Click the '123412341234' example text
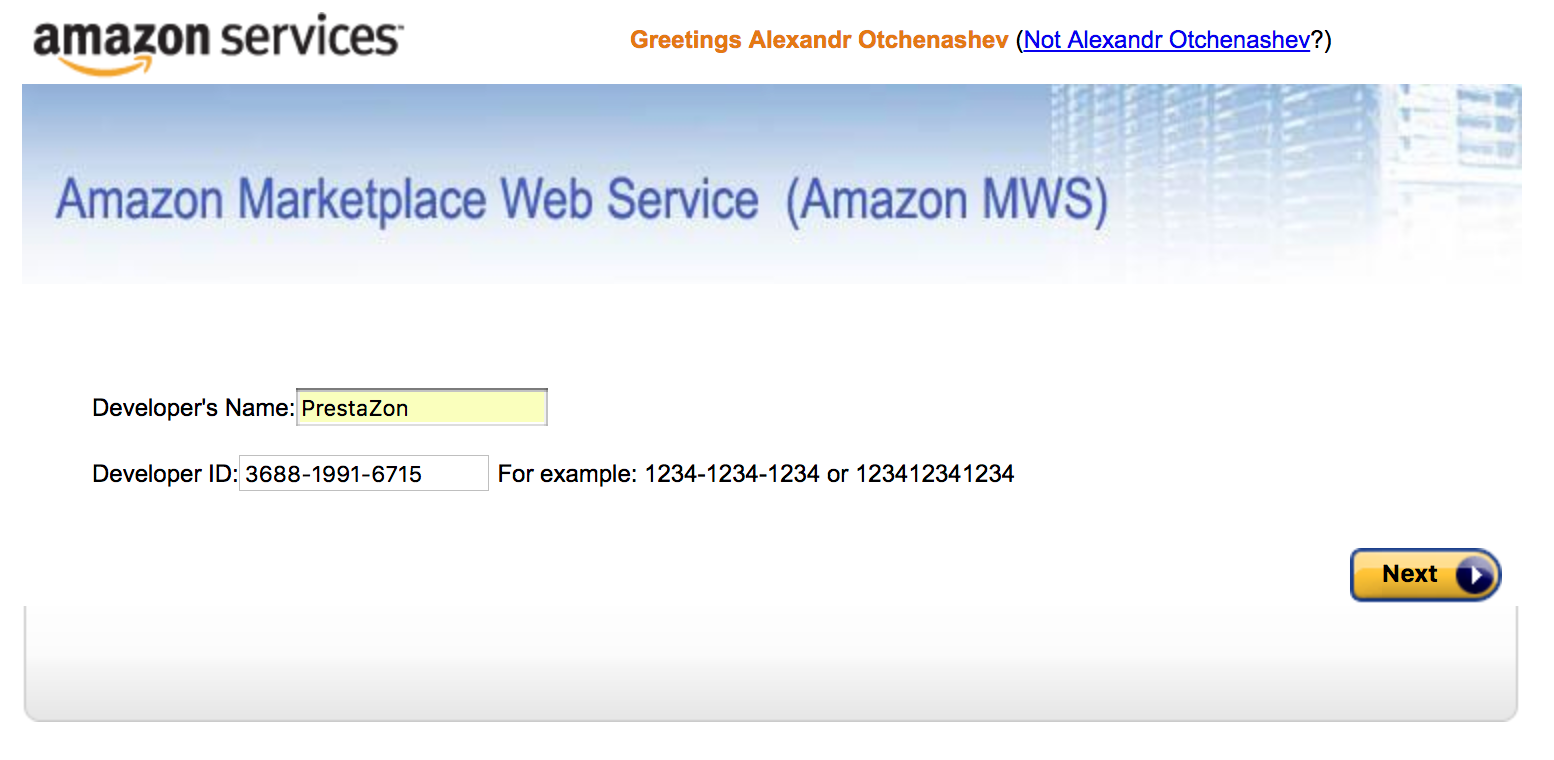The image size is (1554, 760). click(x=932, y=474)
